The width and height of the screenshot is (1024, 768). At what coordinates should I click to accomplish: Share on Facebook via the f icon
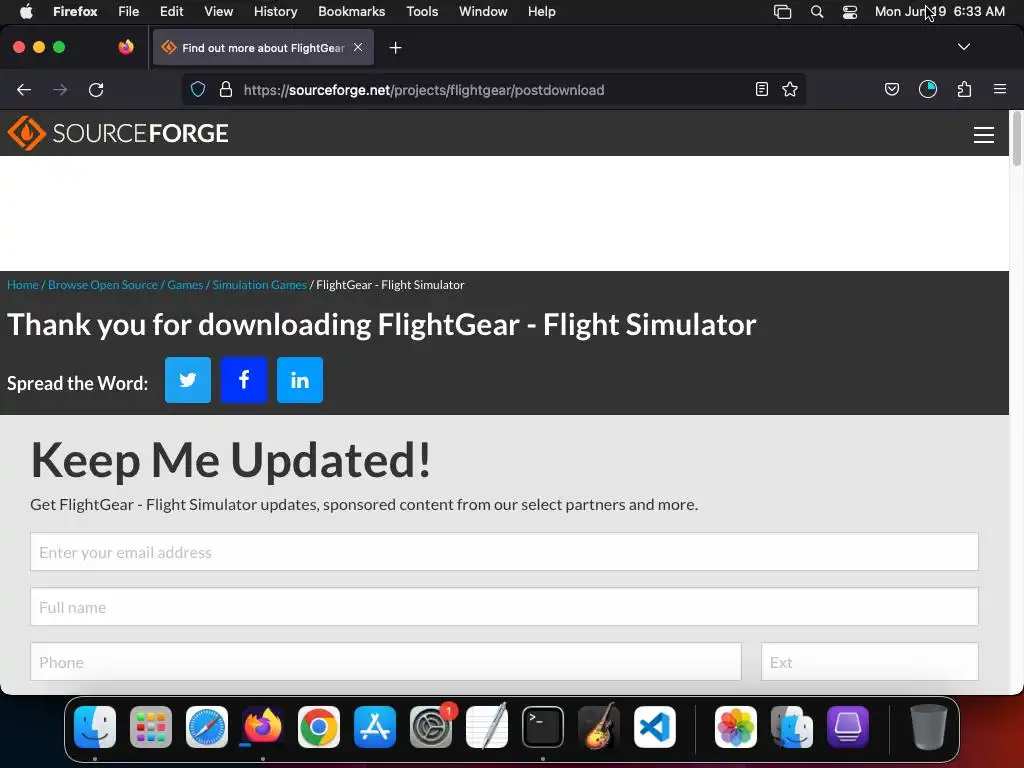tap(244, 379)
